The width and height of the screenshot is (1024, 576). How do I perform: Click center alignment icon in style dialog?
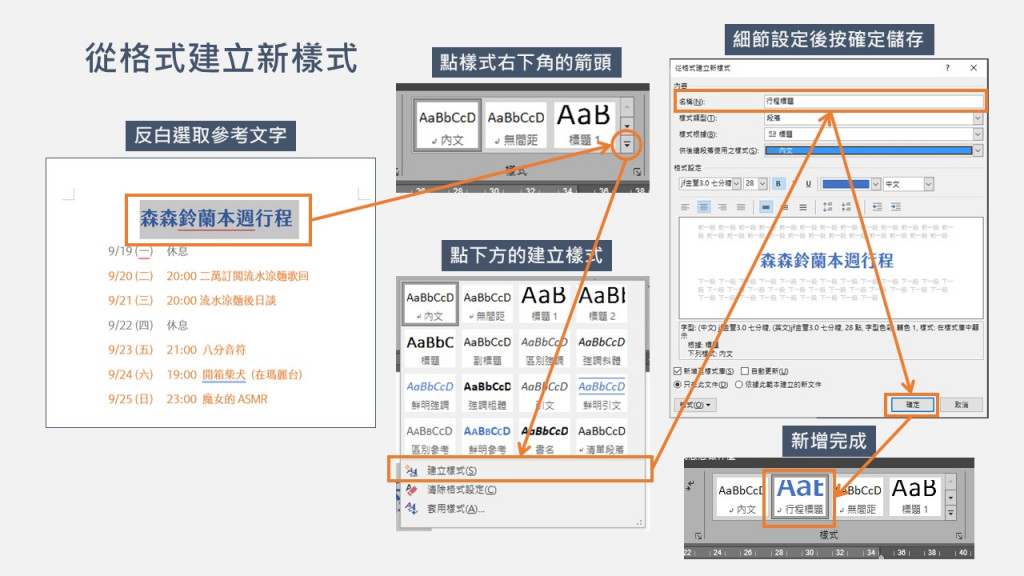pos(703,207)
